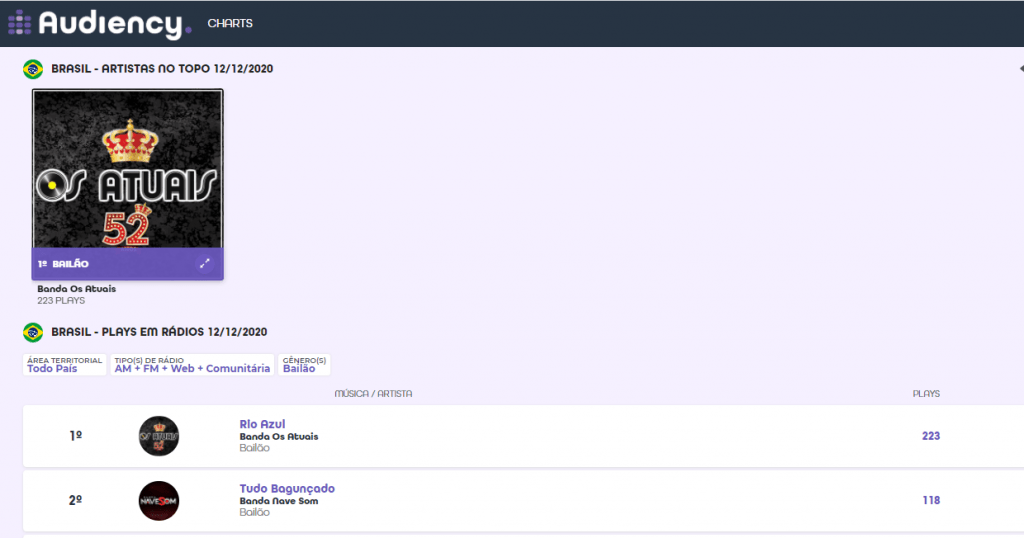
Task: Click the 118 plays count
Action: (931, 500)
